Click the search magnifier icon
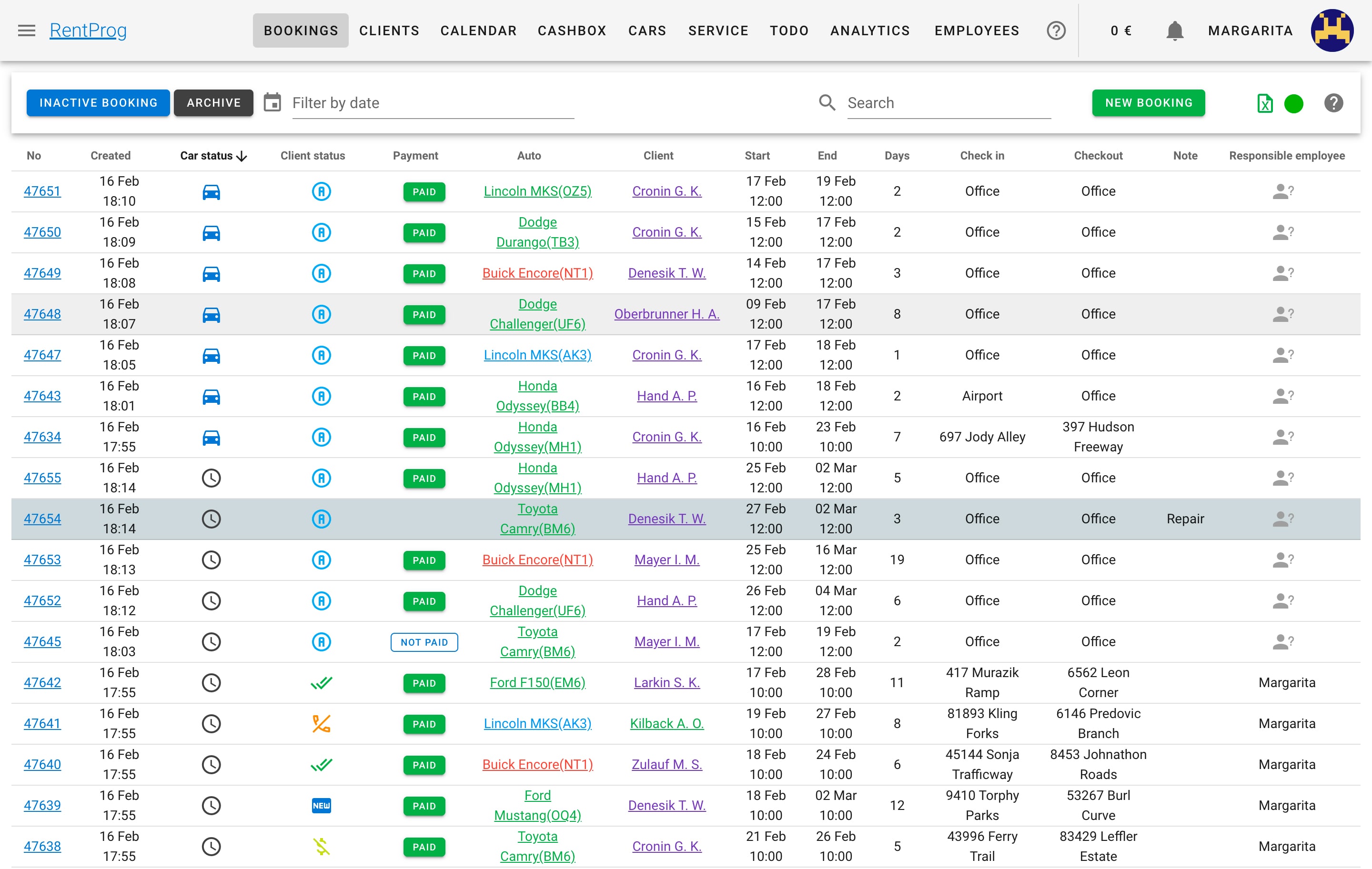 827,102
